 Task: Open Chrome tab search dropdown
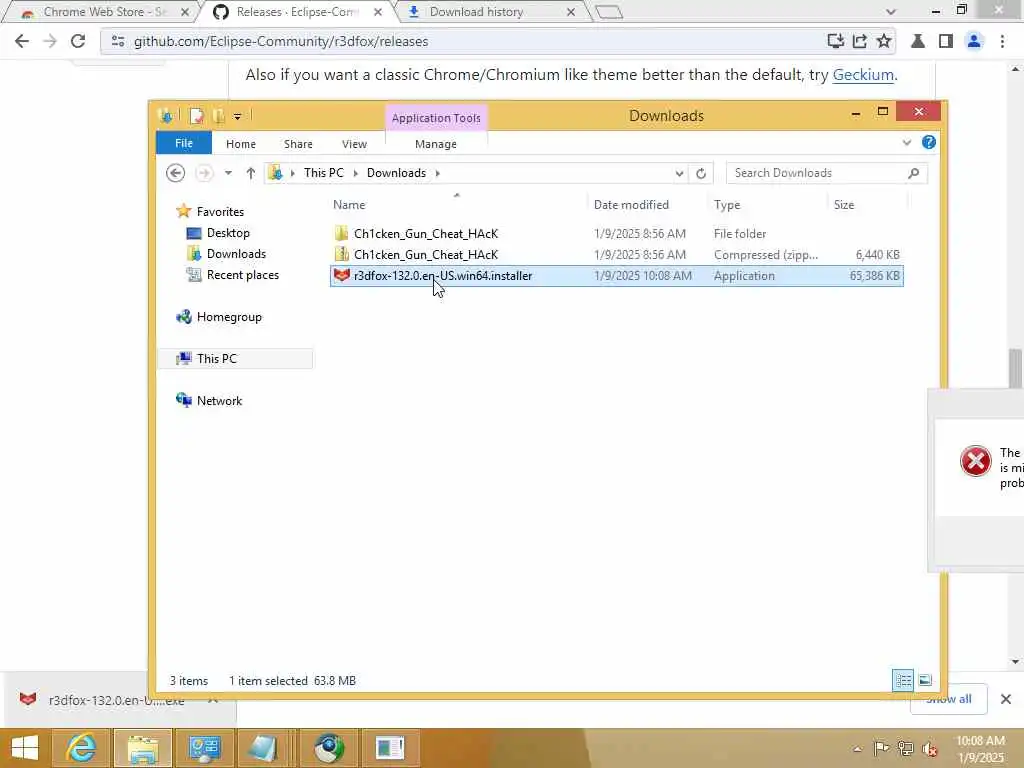(x=891, y=12)
